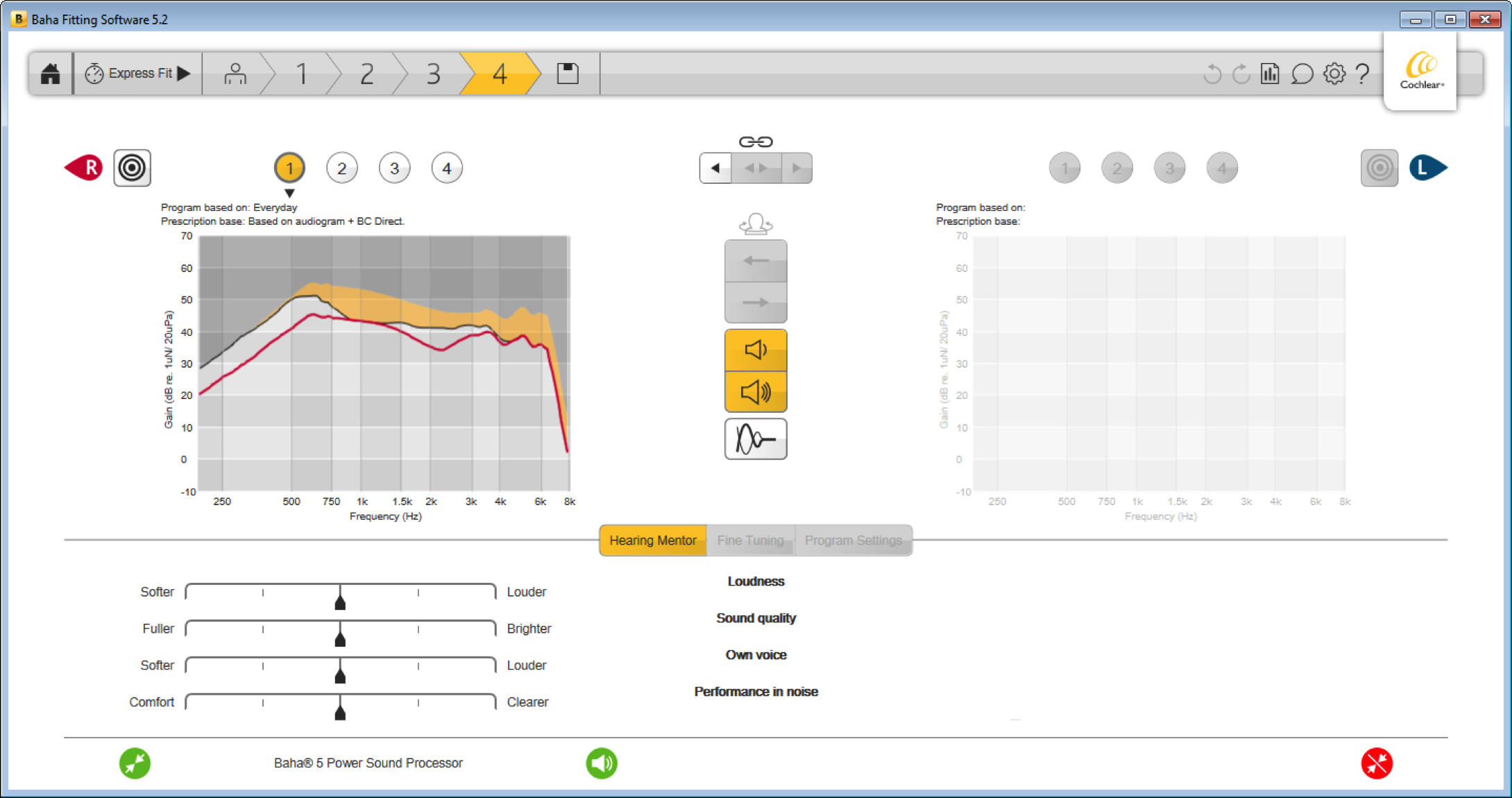The image size is (1512, 798).
Task: Select the left-only arrow in link control
Action: (715, 168)
